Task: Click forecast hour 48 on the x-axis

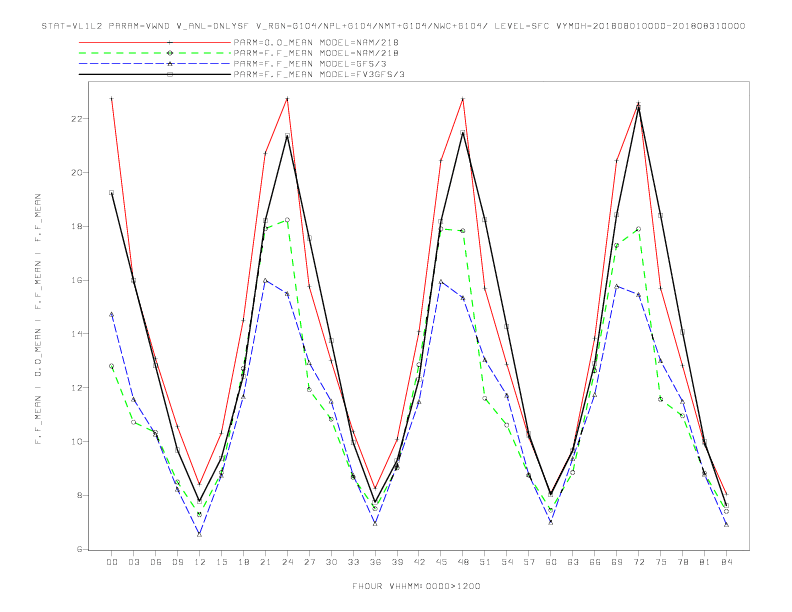Action: [463, 562]
